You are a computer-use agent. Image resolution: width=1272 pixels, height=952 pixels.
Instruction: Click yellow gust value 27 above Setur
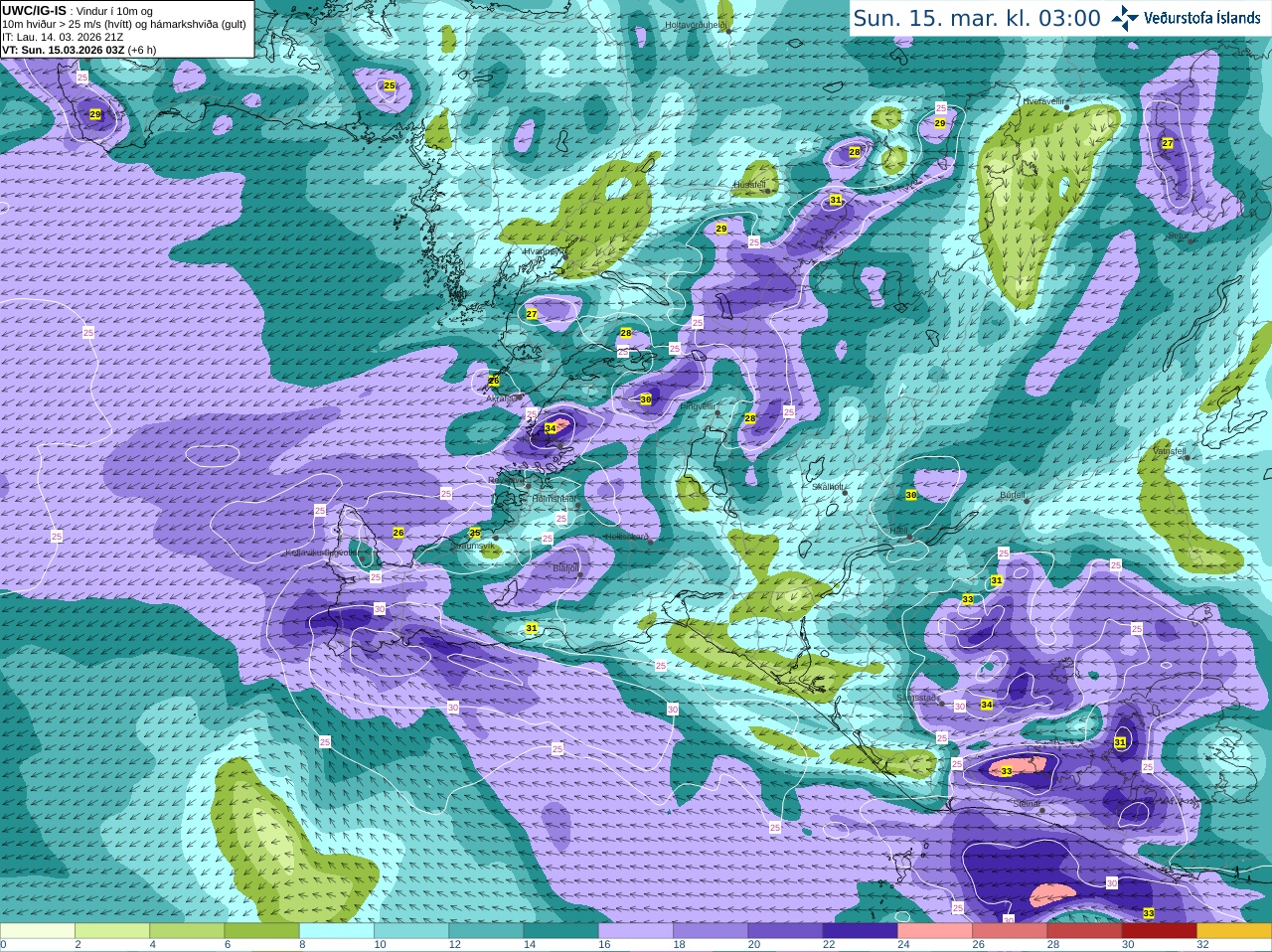(1168, 143)
